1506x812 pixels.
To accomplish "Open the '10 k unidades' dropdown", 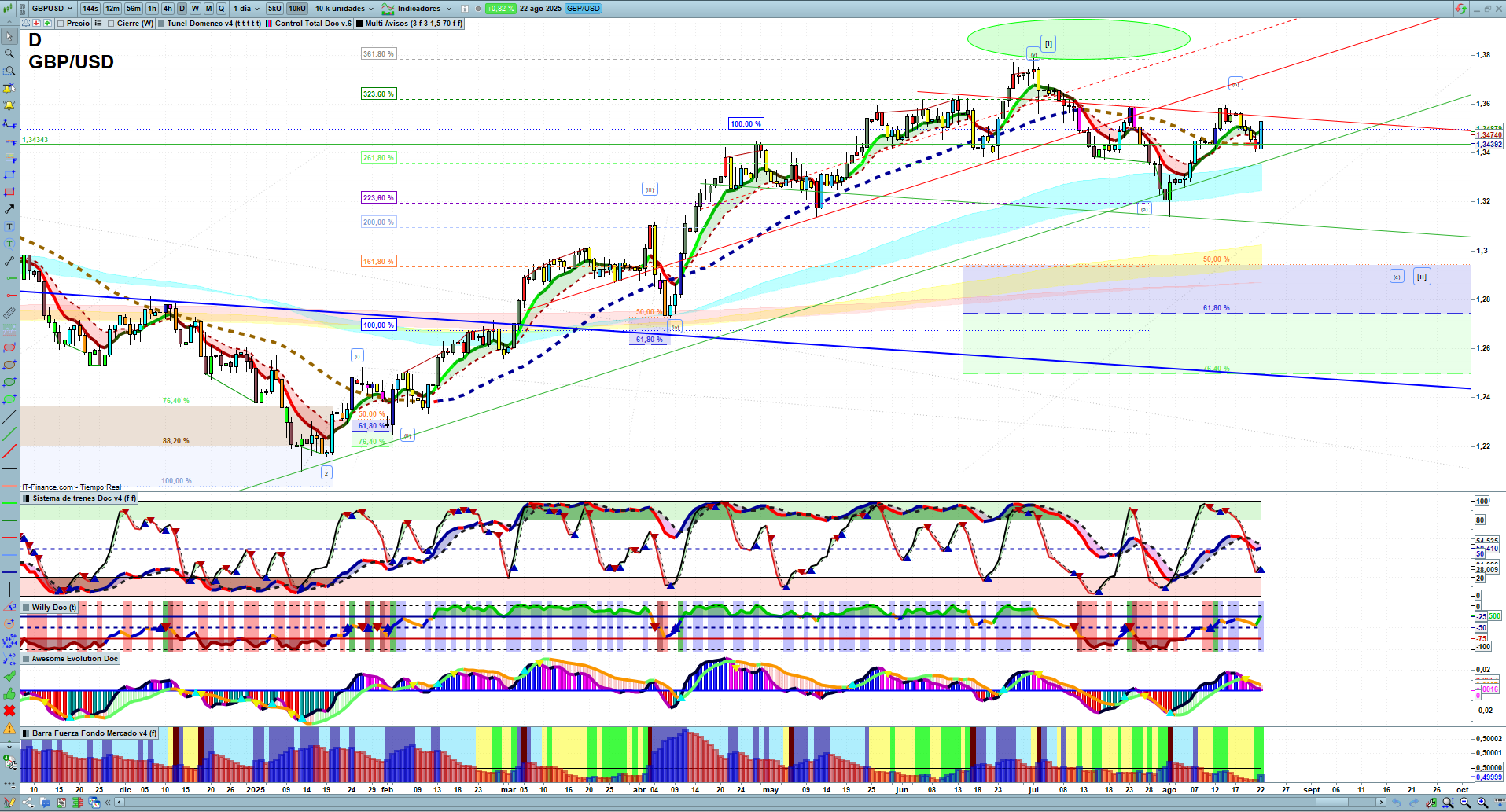I will [344, 9].
